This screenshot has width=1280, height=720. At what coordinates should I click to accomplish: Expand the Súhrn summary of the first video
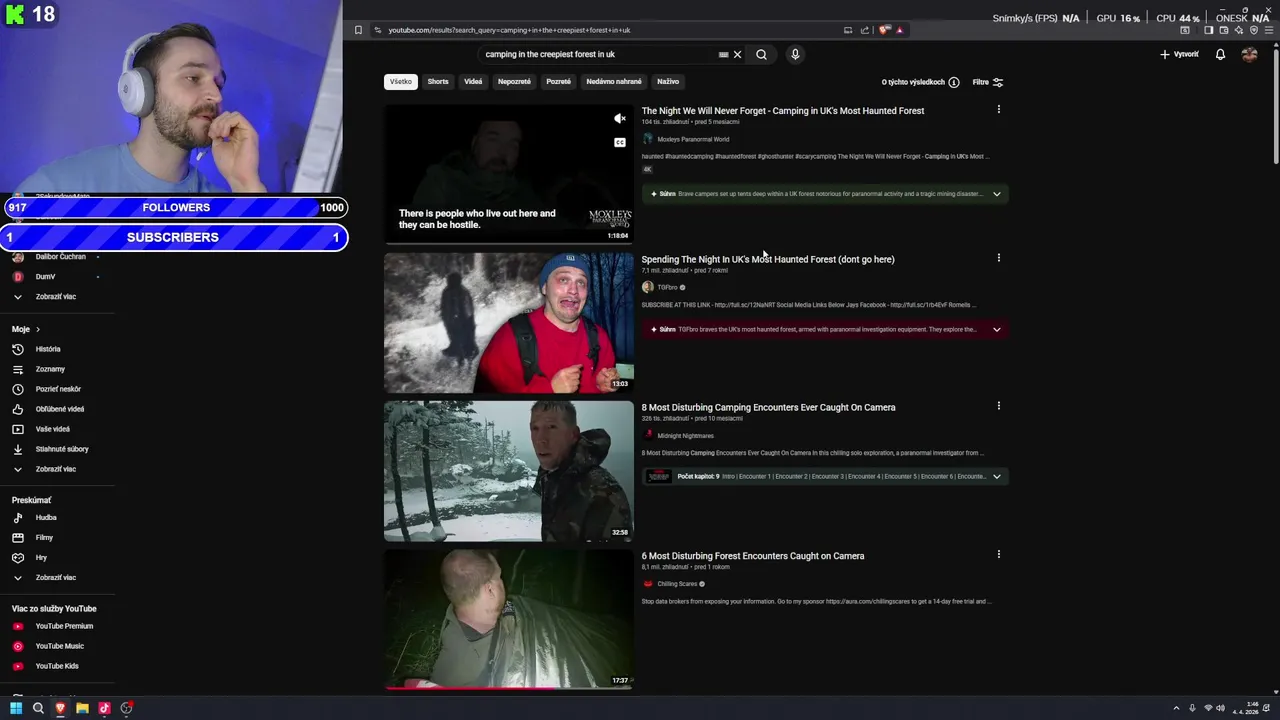point(996,194)
